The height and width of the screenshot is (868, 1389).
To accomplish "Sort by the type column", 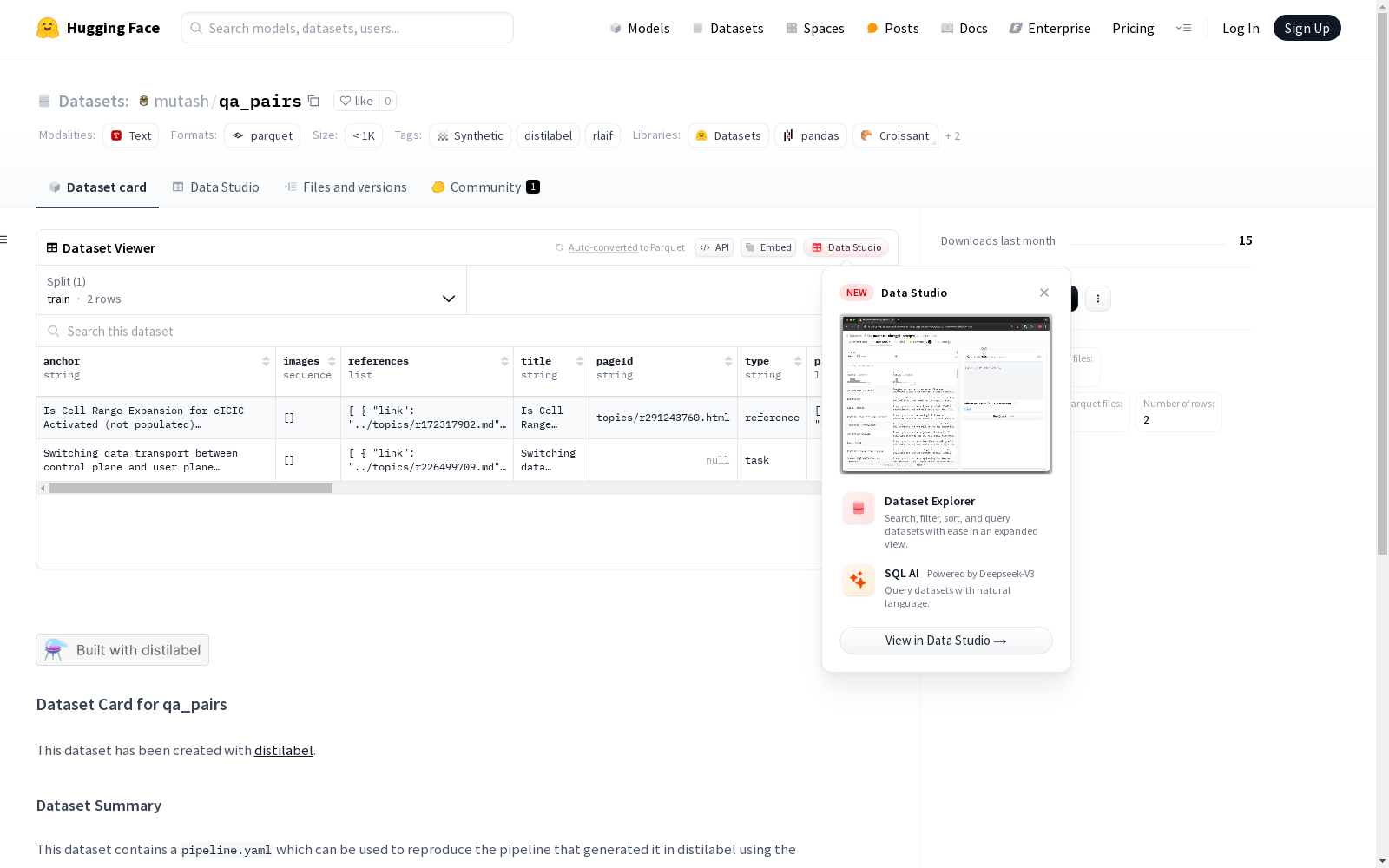I will coord(798,361).
